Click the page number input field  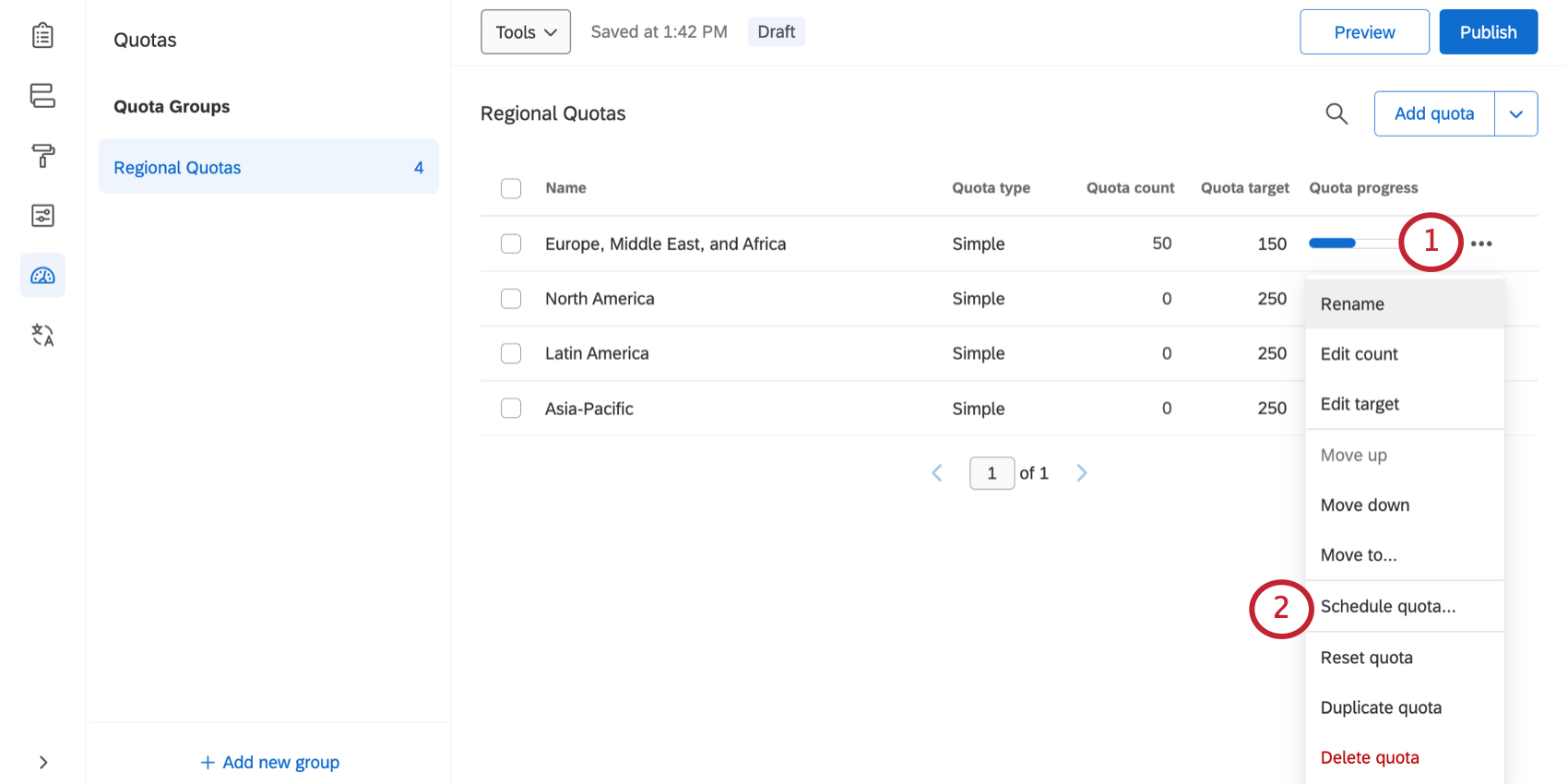[992, 473]
